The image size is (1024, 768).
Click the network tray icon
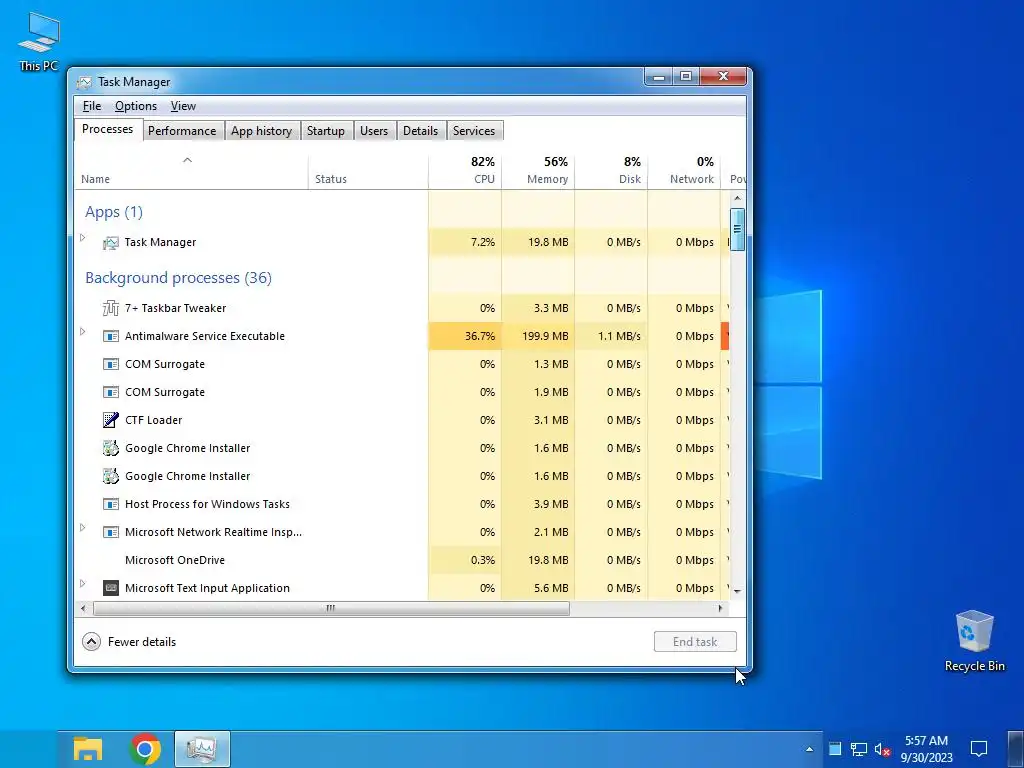click(858, 749)
